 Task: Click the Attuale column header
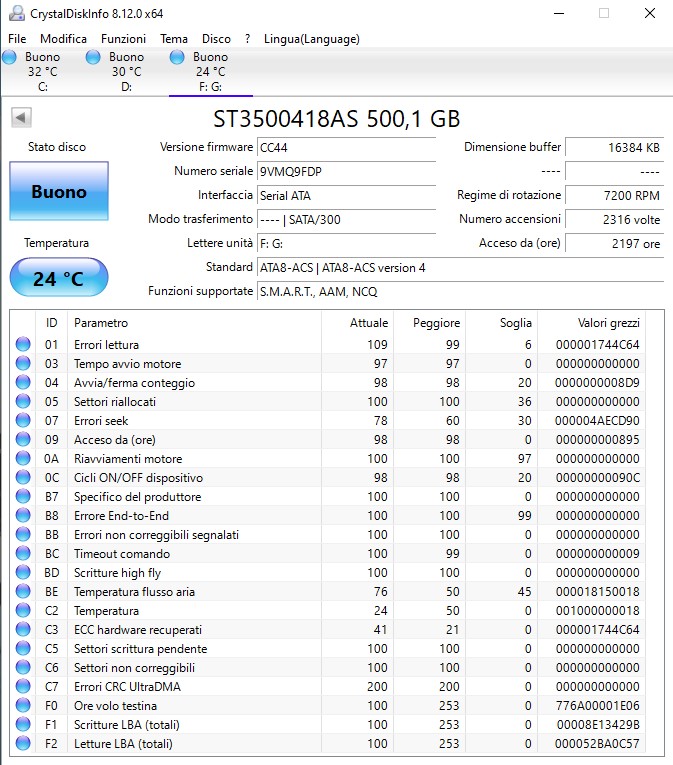pos(357,322)
